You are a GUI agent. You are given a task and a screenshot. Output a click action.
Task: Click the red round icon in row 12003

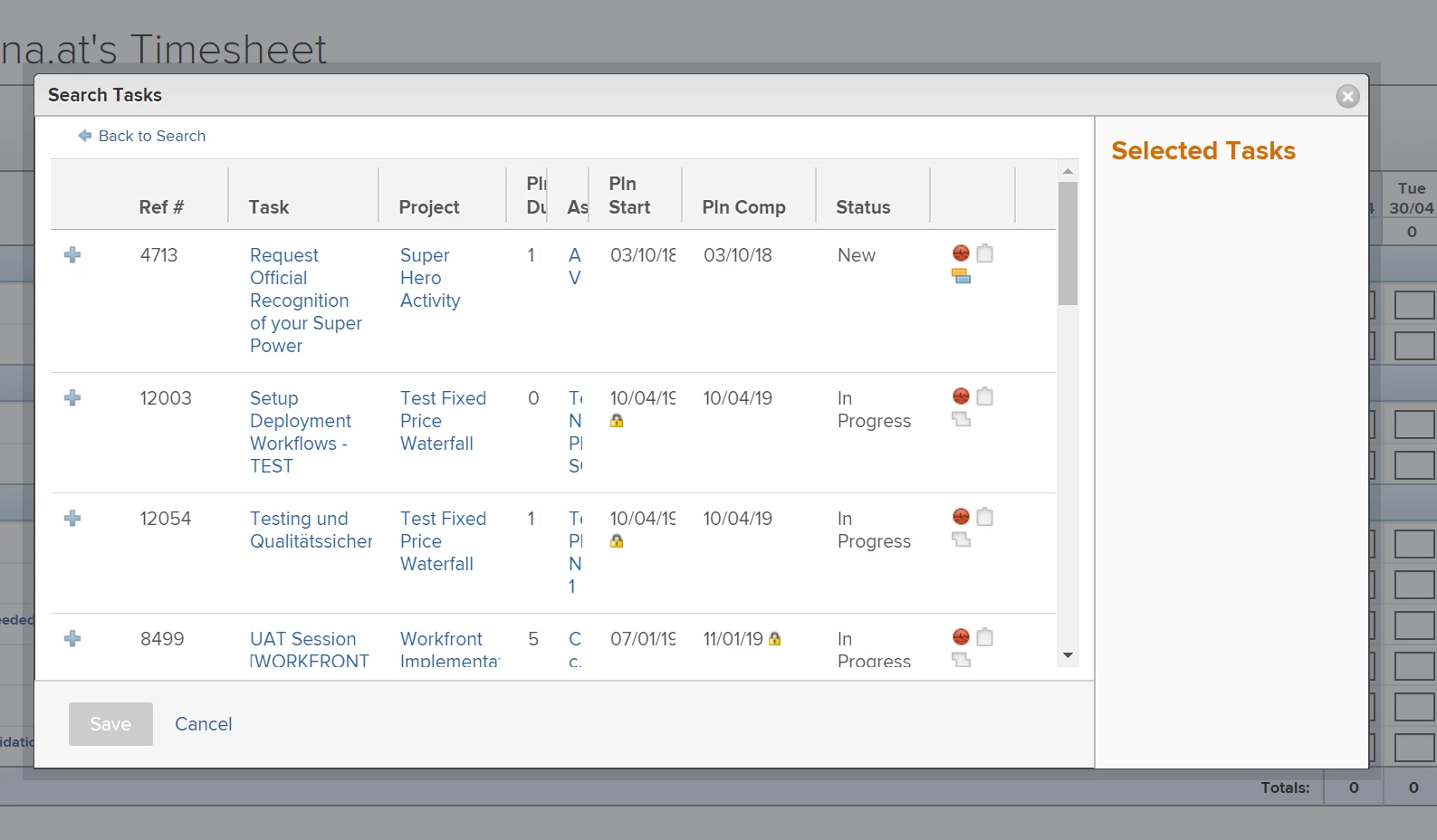[962, 396]
